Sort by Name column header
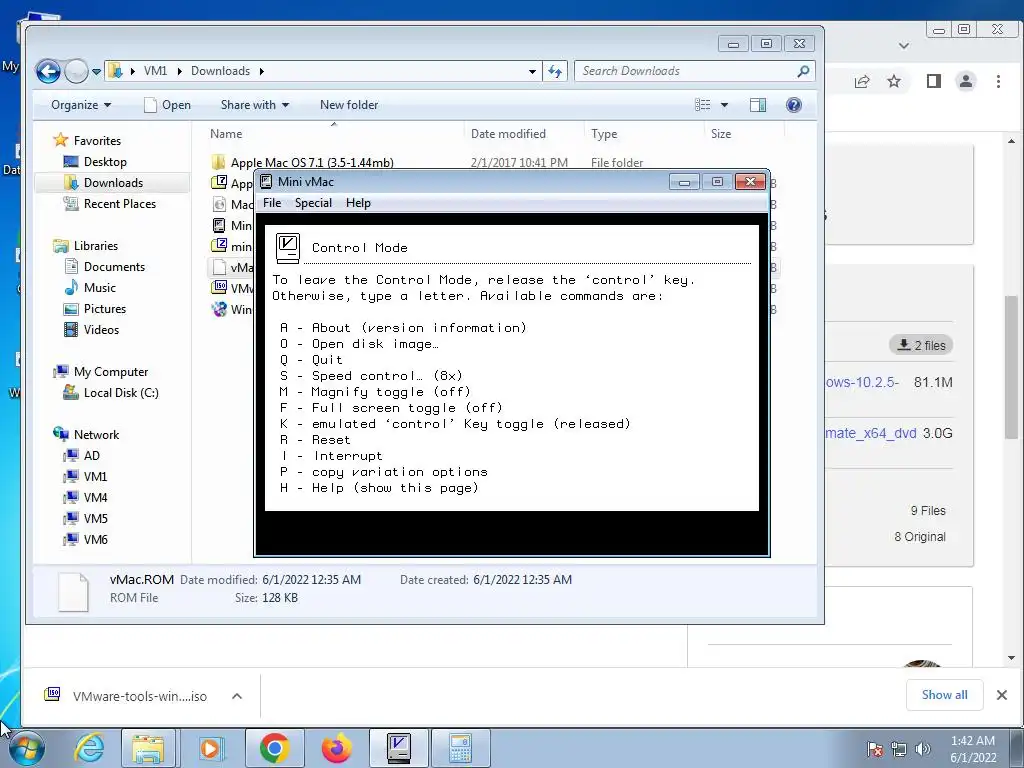 (226, 134)
